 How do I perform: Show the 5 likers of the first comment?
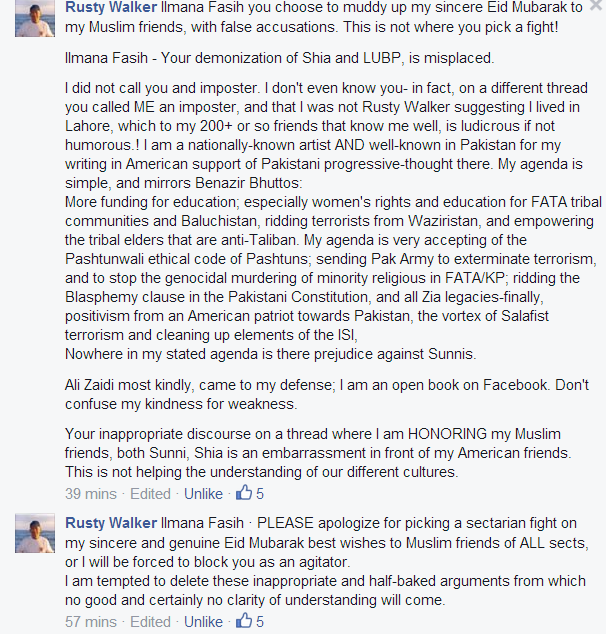[260, 494]
